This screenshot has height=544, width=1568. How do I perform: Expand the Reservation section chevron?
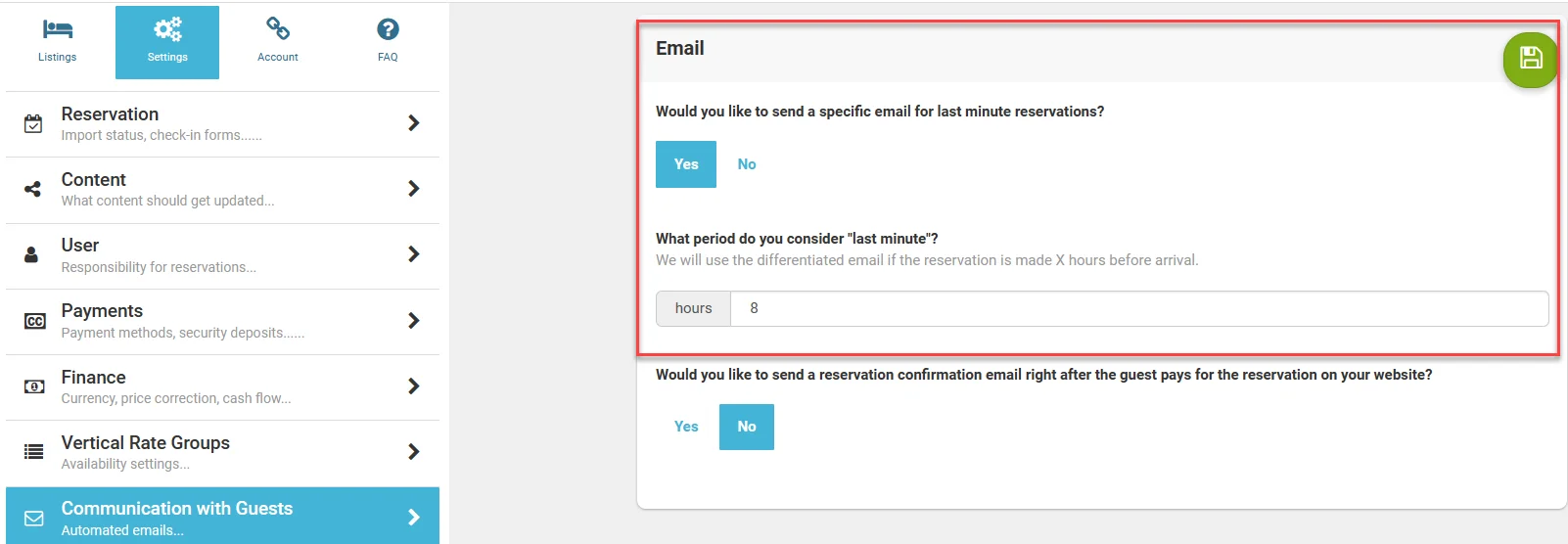tap(414, 123)
